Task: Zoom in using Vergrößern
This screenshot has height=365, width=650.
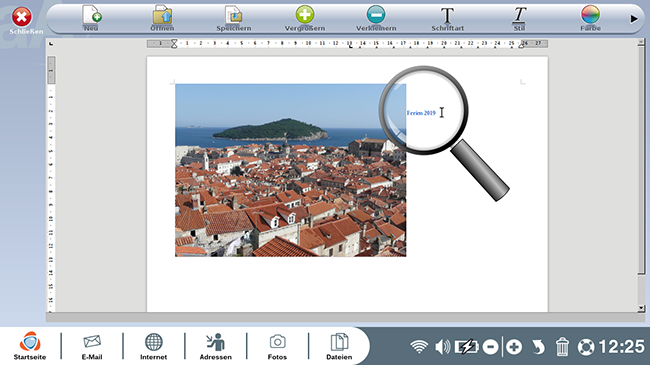Action: [305, 19]
